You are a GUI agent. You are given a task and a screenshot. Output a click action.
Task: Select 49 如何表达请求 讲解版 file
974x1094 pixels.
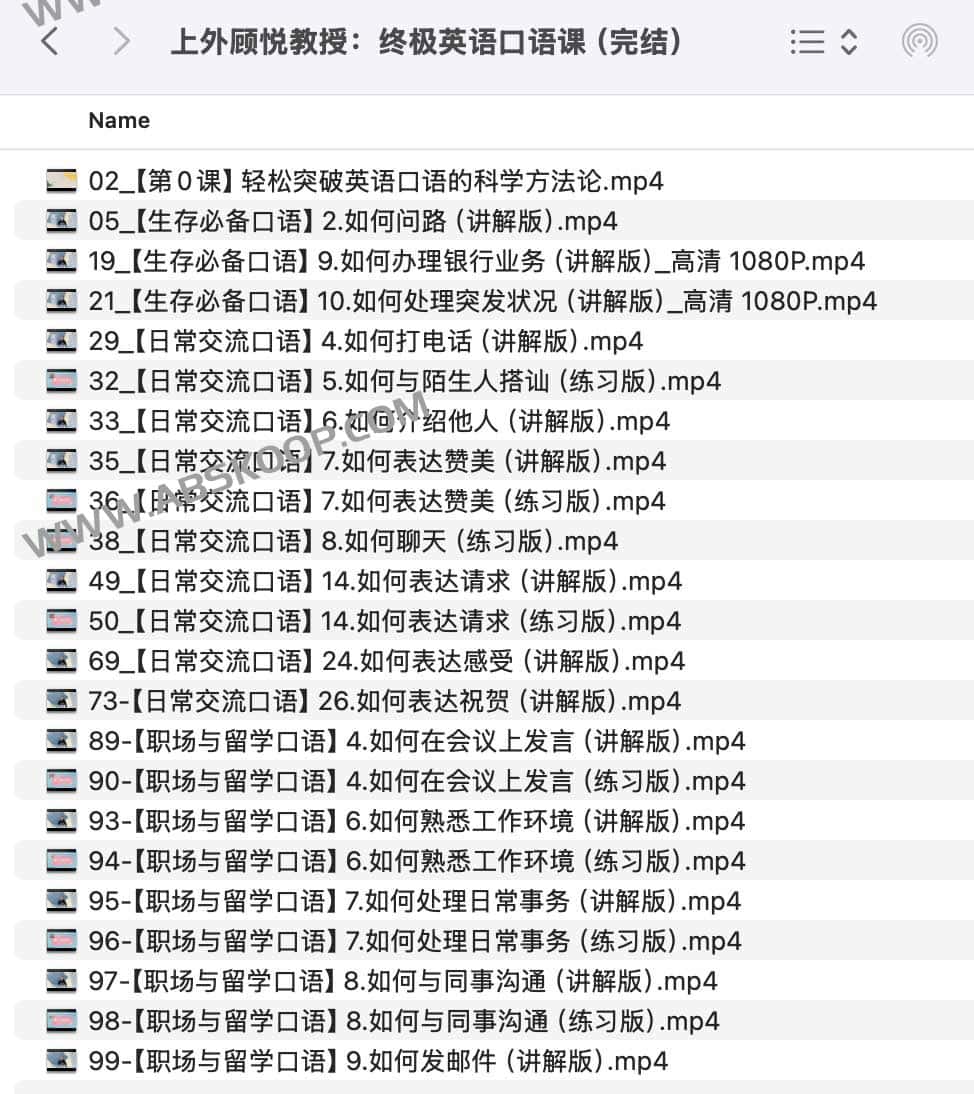400,581
